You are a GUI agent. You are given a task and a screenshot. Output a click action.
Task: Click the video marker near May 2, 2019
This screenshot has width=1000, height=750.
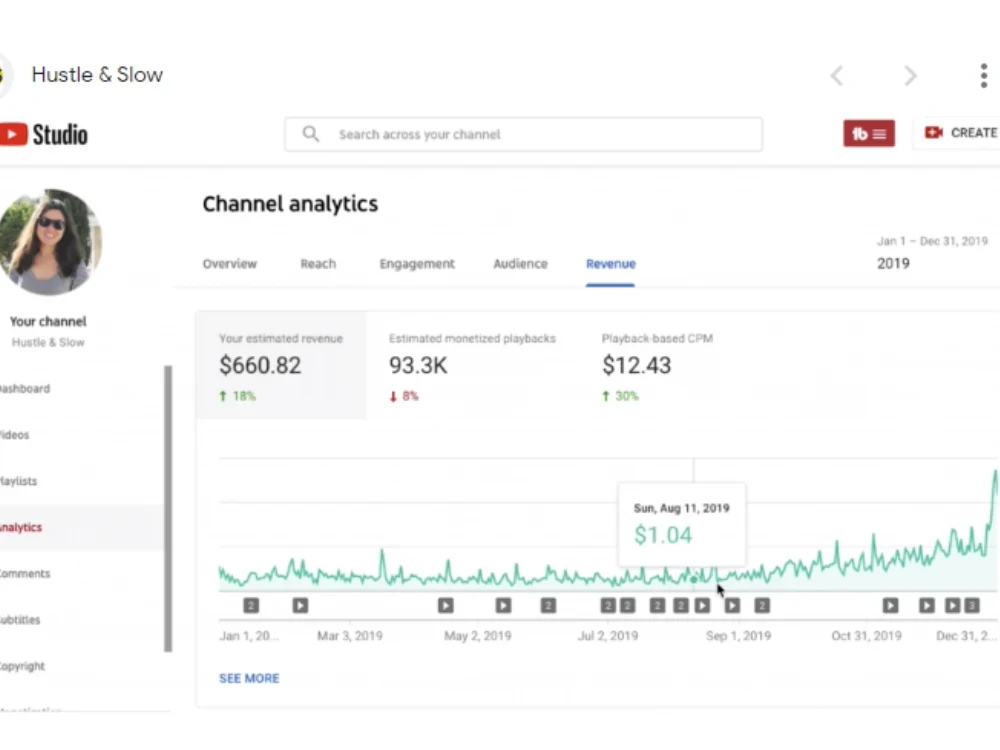[446, 605]
